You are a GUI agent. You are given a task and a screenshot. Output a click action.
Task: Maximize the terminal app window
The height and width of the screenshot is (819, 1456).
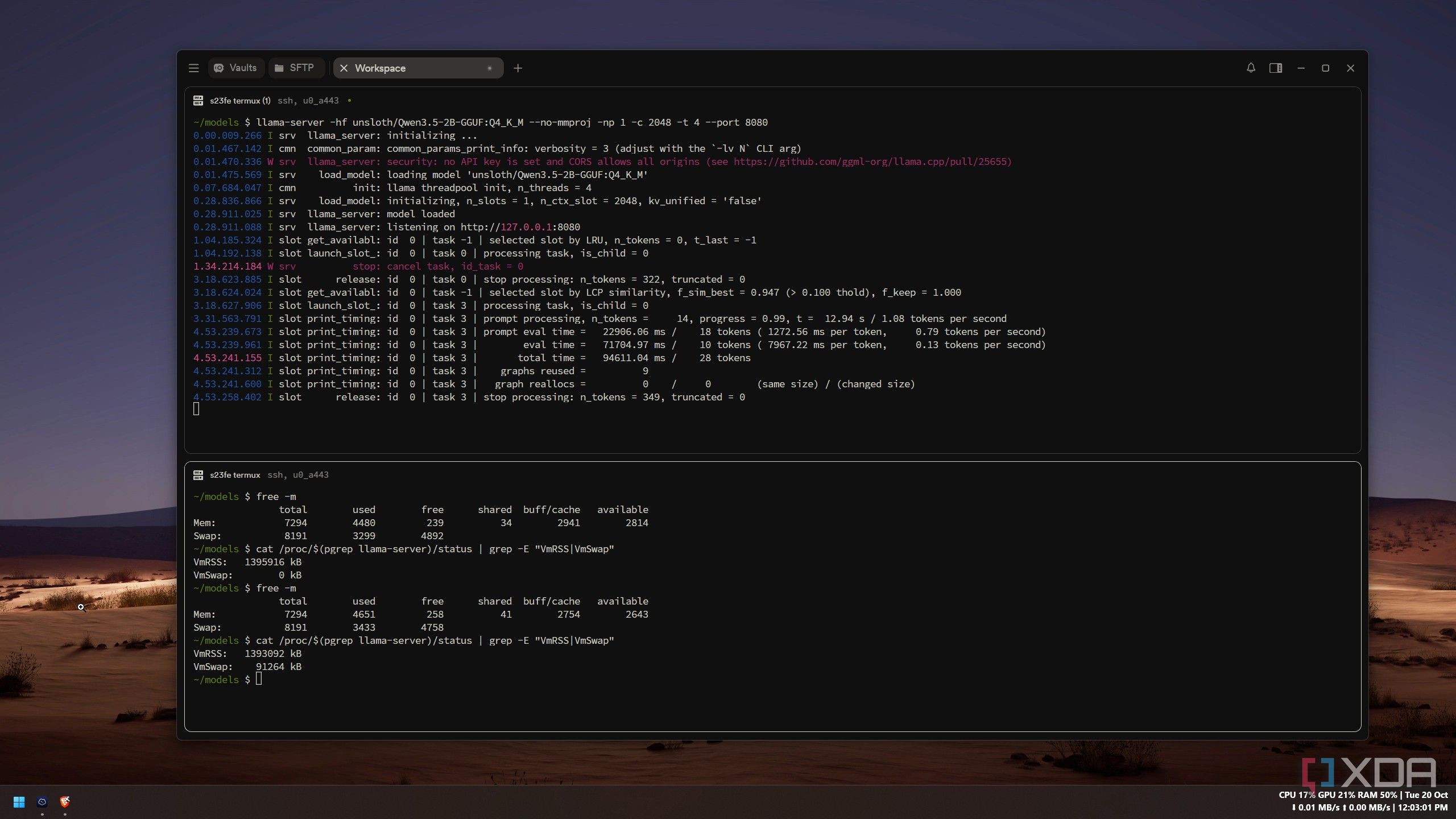pyautogui.click(x=1326, y=68)
